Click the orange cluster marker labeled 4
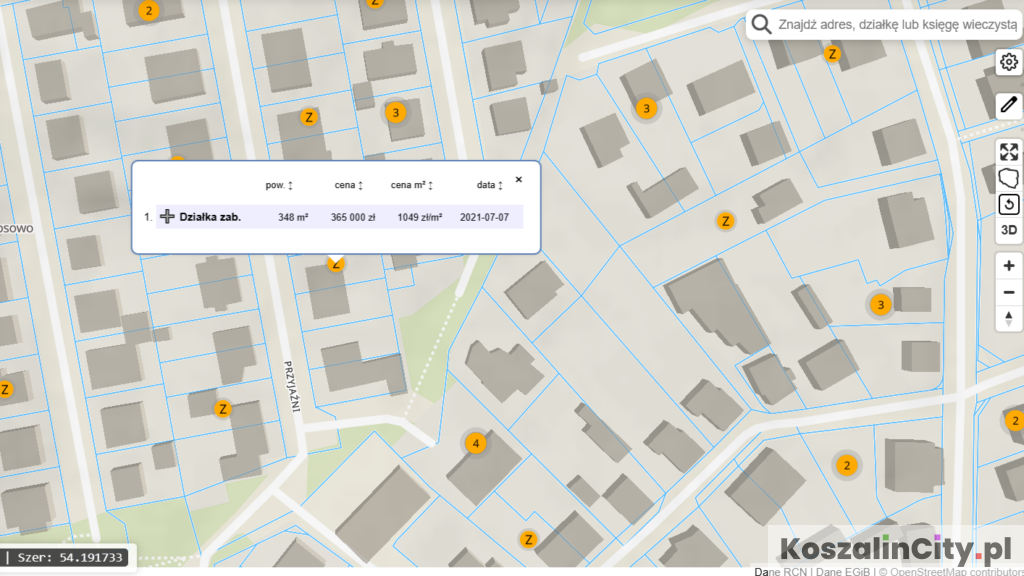Viewport: 1024px width, 576px height. 476,443
